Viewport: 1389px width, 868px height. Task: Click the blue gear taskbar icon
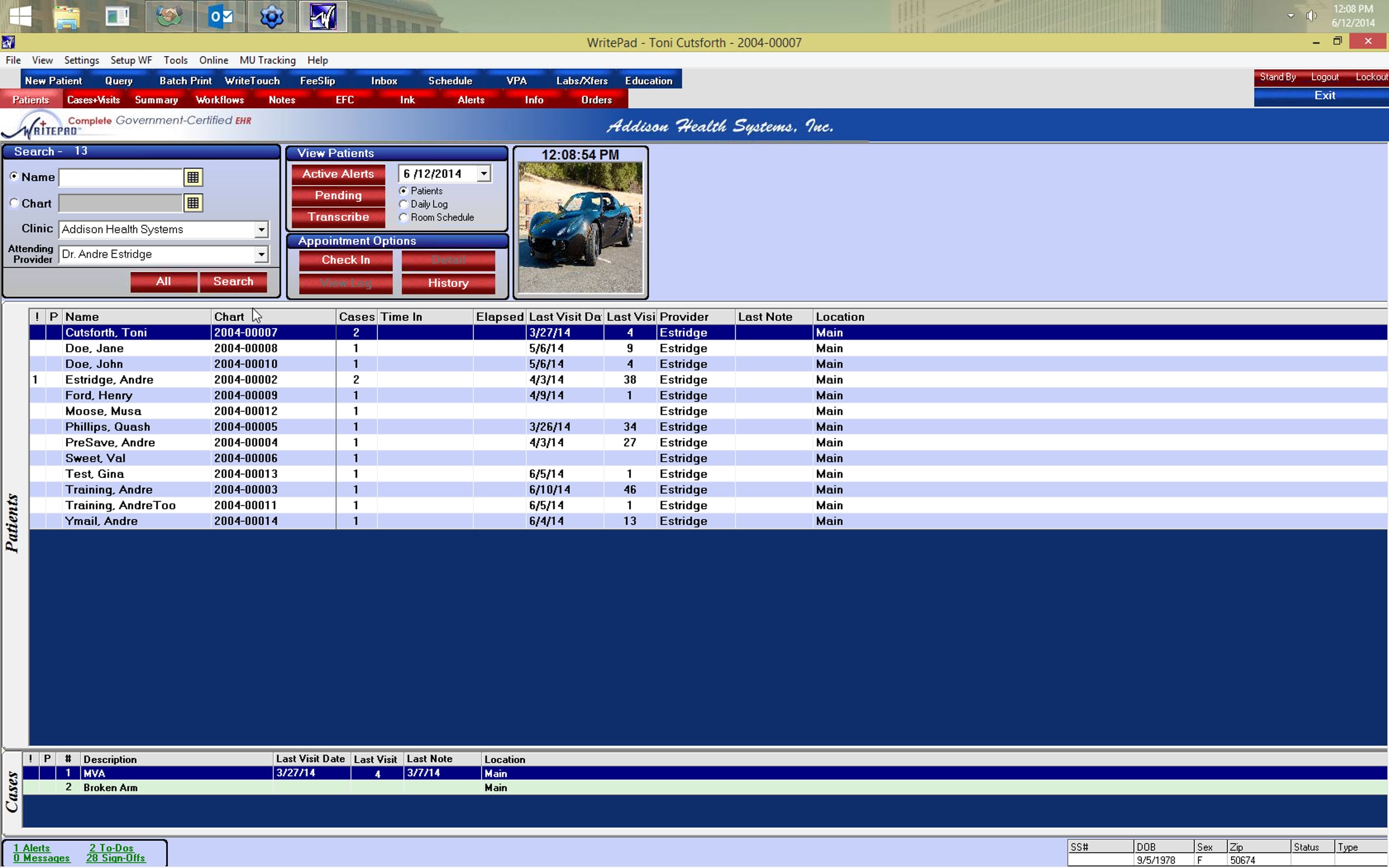click(x=271, y=16)
